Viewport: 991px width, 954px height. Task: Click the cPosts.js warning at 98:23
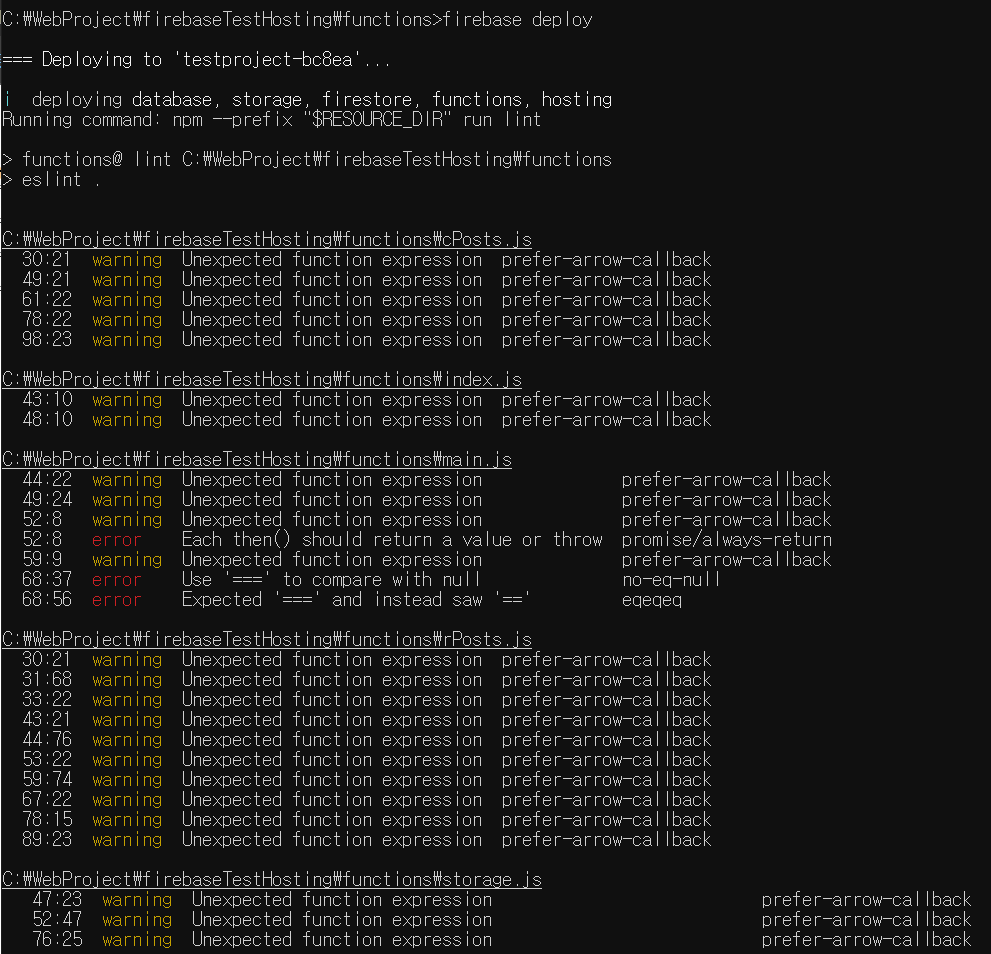tap(367, 339)
